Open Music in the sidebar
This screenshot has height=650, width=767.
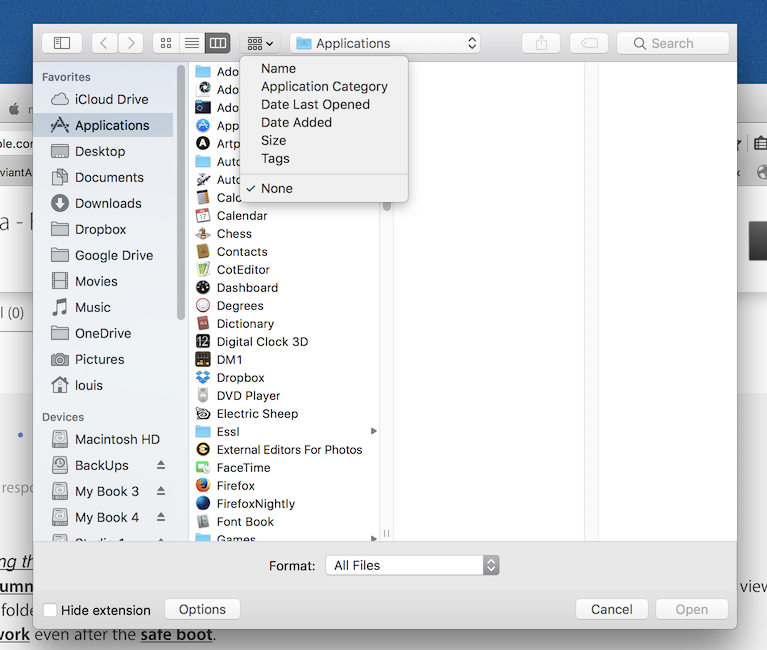click(103, 307)
